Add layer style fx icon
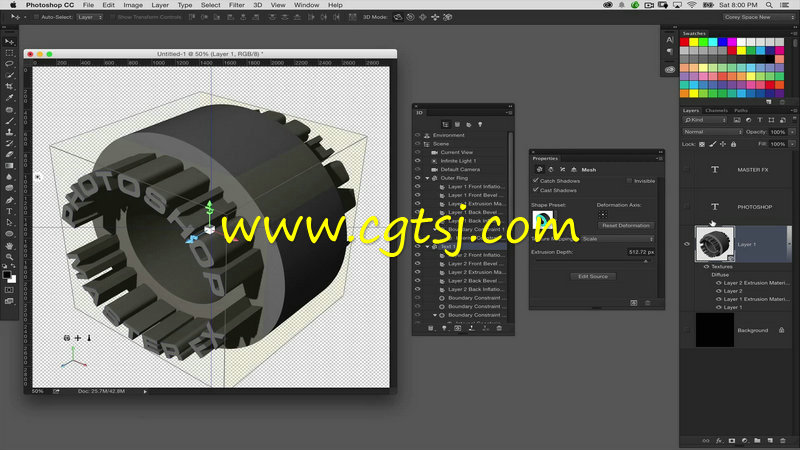This screenshot has height=450, width=800. 719,441
